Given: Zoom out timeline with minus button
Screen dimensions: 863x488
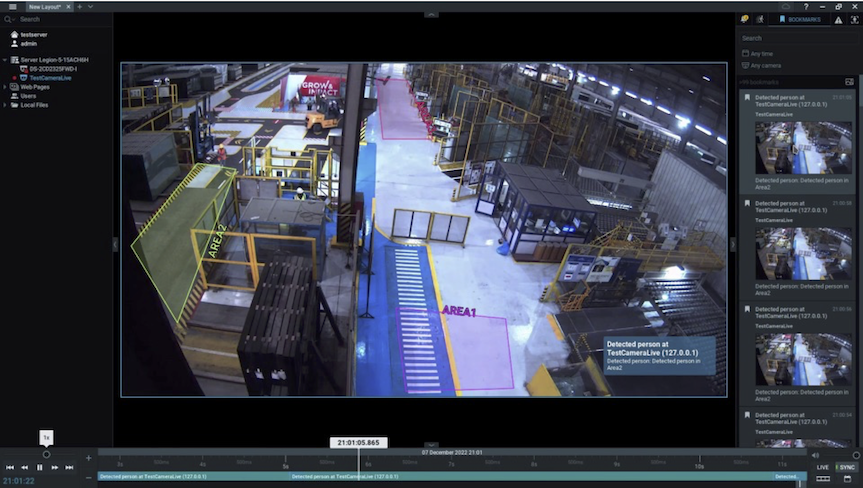Looking at the screenshot, I should pyautogui.click(x=89, y=478).
